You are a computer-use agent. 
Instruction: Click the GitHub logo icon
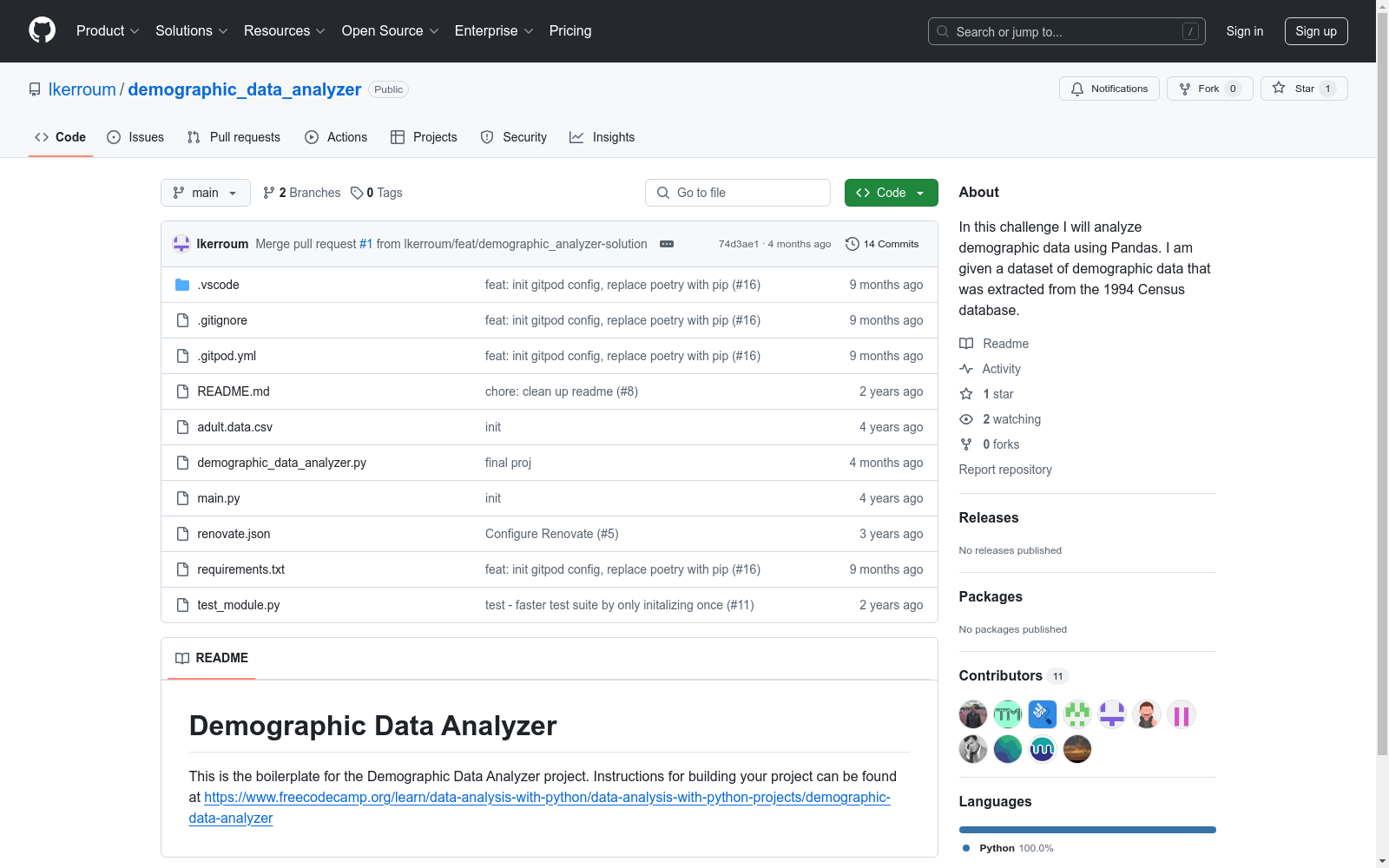pos(42,30)
